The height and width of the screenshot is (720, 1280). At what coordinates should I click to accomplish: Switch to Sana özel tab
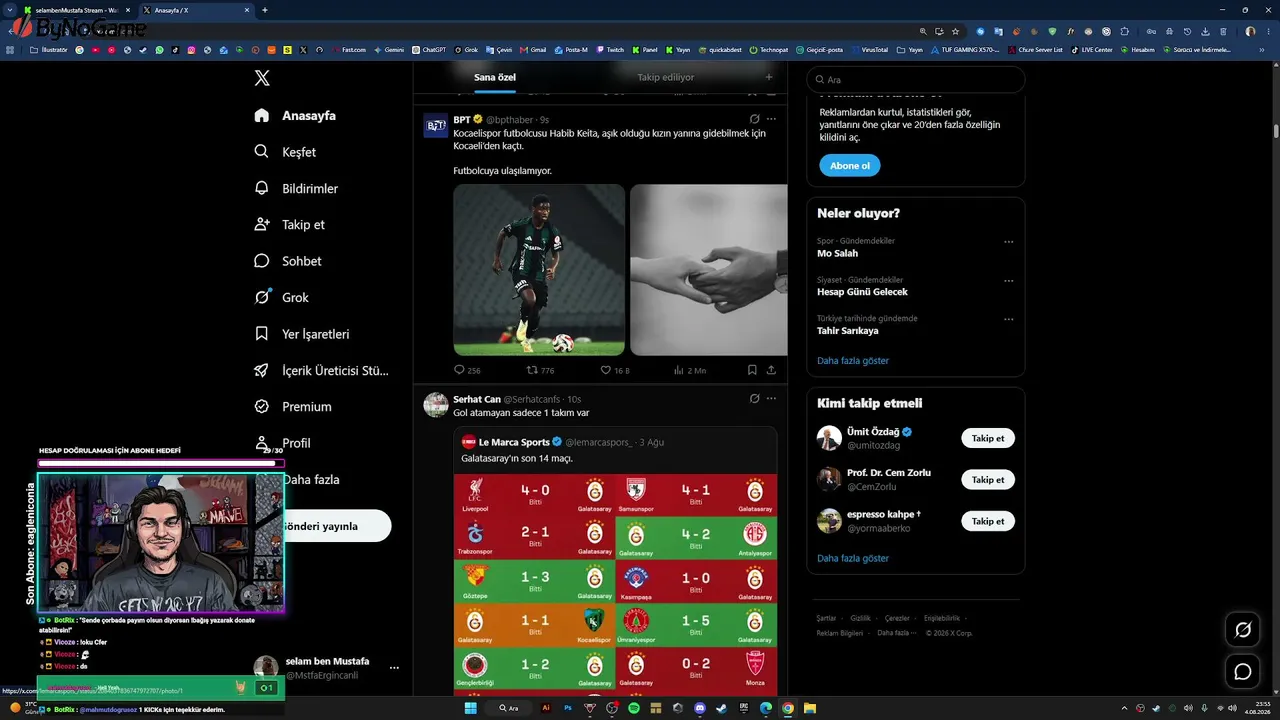tap(495, 77)
